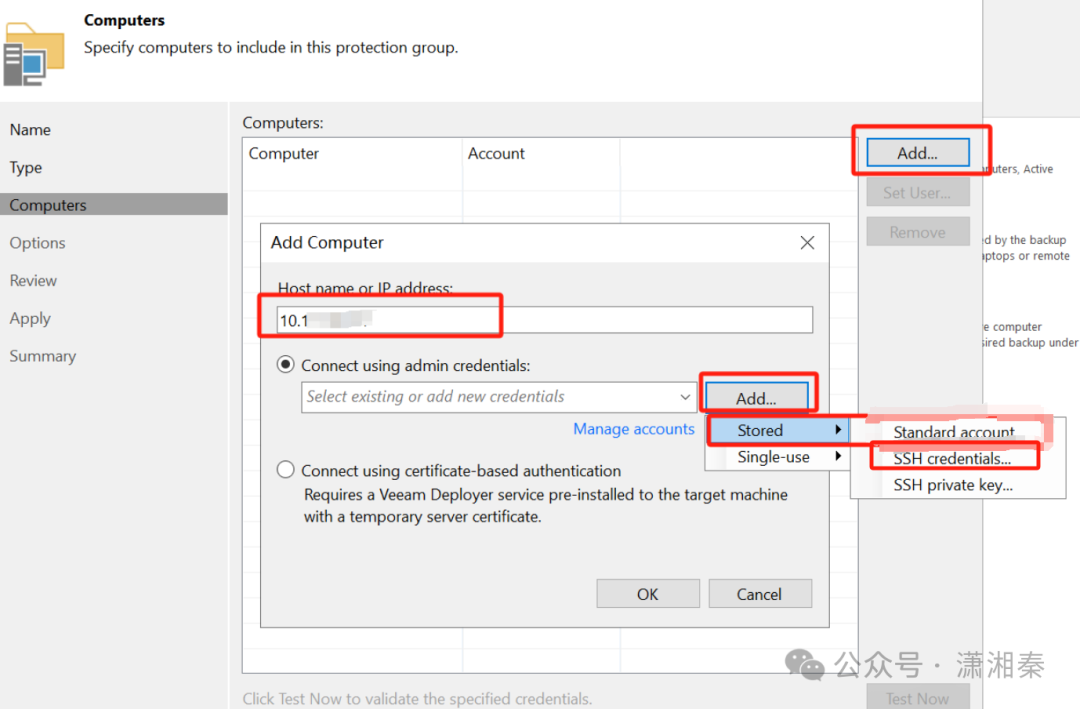Click Add button next to credentials dropdown

tap(756, 398)
